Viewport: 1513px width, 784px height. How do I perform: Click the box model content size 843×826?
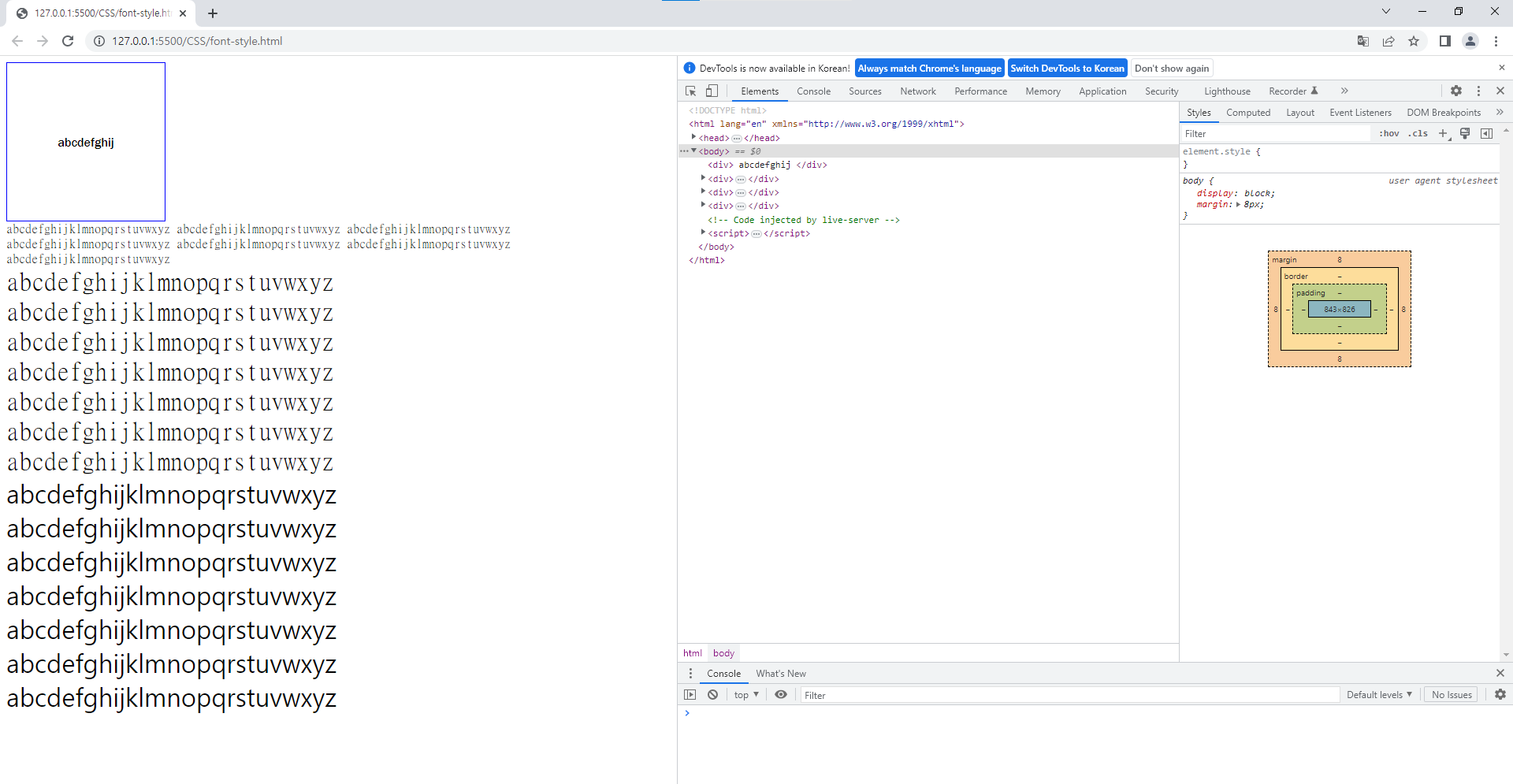click(x=1340, y=309)
